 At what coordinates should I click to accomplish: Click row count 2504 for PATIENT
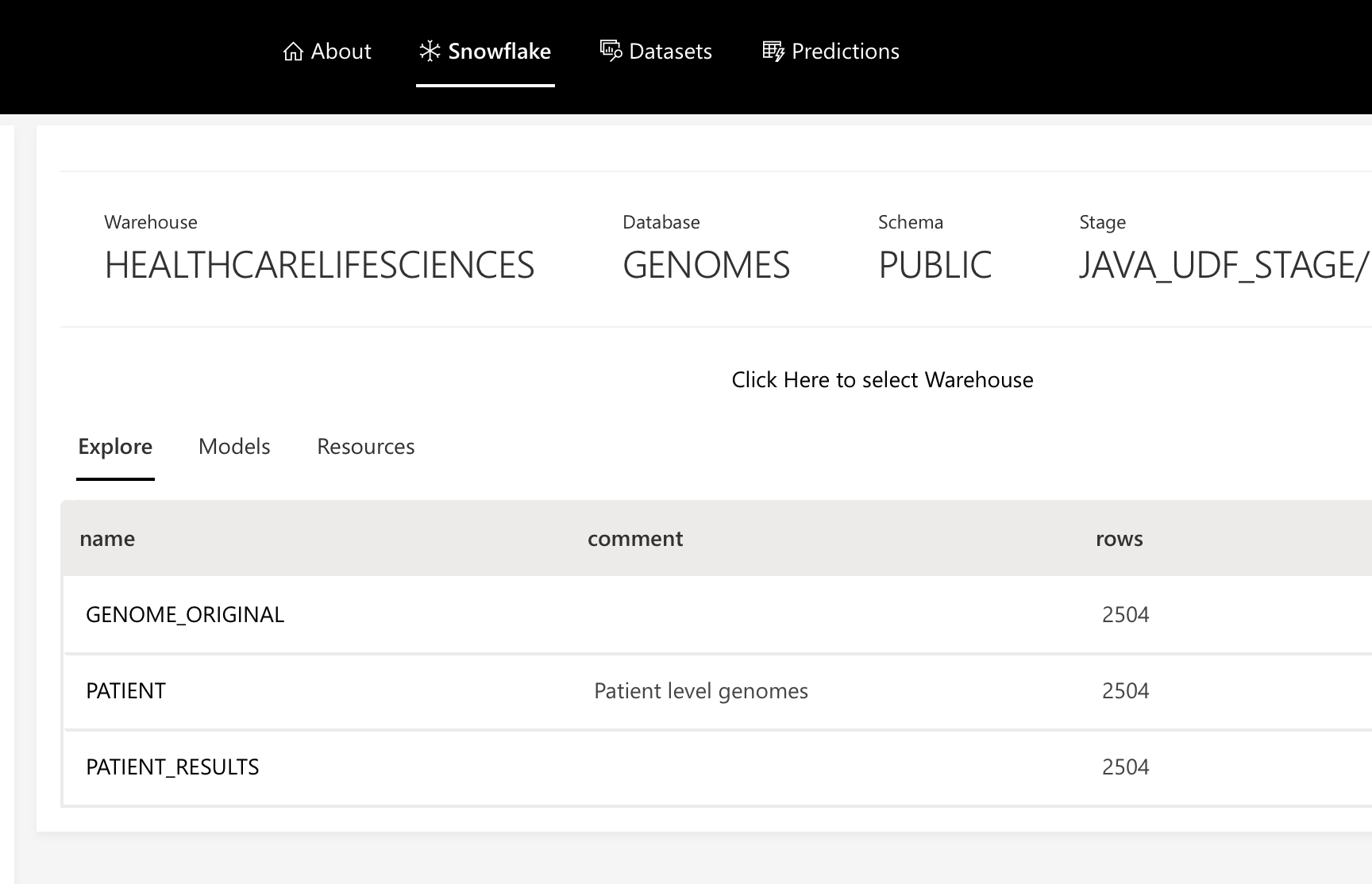[x=1126, y=691]
